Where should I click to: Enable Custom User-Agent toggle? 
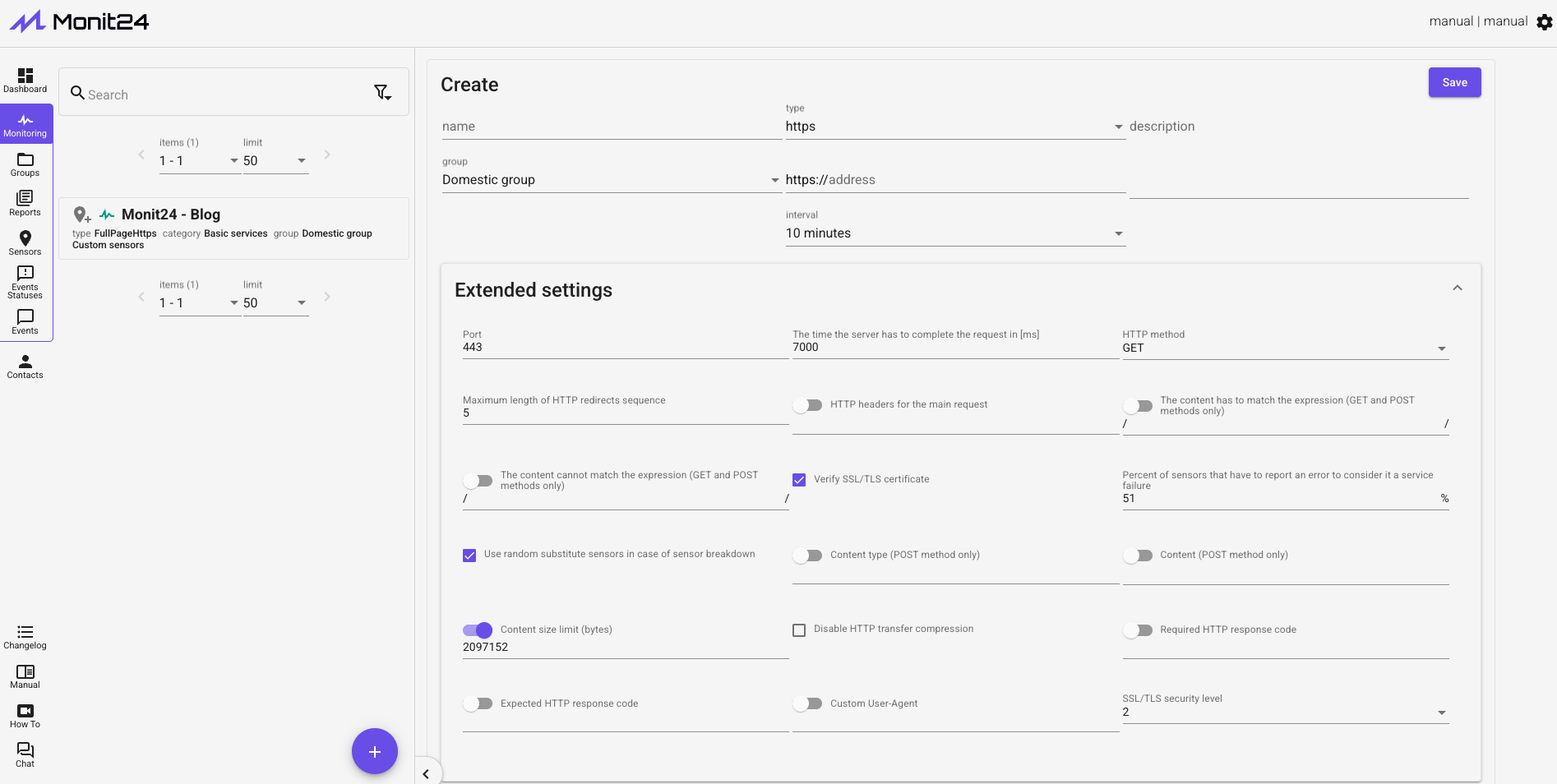click(807, 703)
